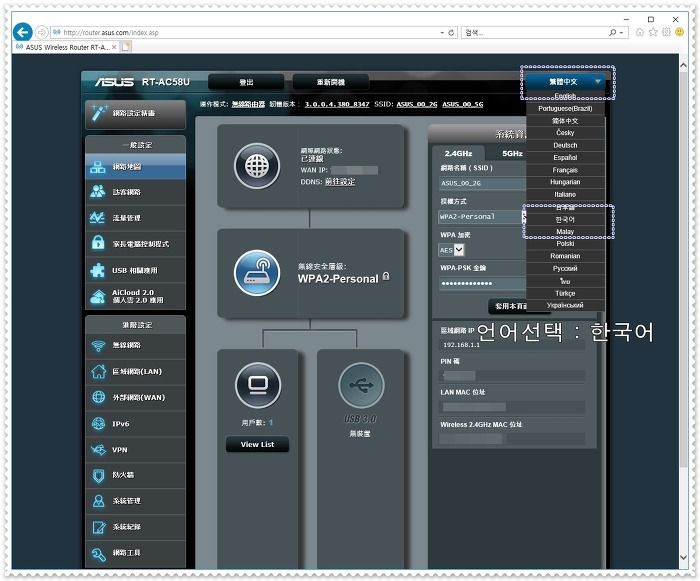Click the browser search magnifier icon
Image resolution: width=700 pixels, height=581 pixels.
coord(613,33)
